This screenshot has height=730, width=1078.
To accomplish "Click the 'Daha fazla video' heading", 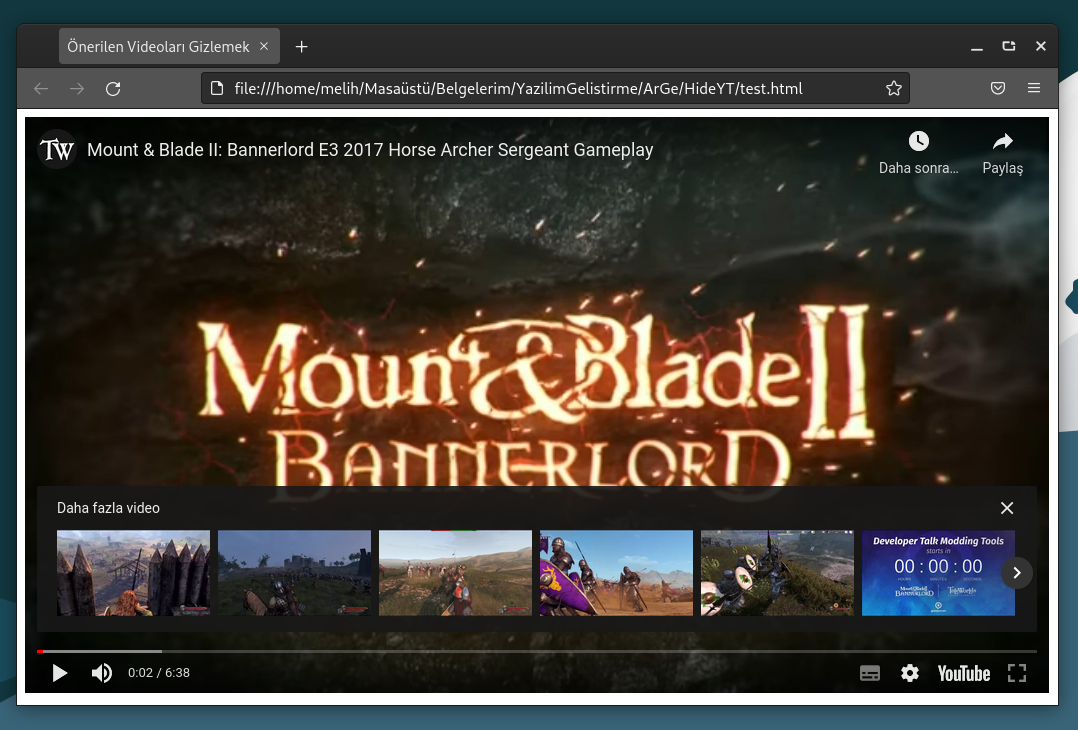I will click(108, 508).
